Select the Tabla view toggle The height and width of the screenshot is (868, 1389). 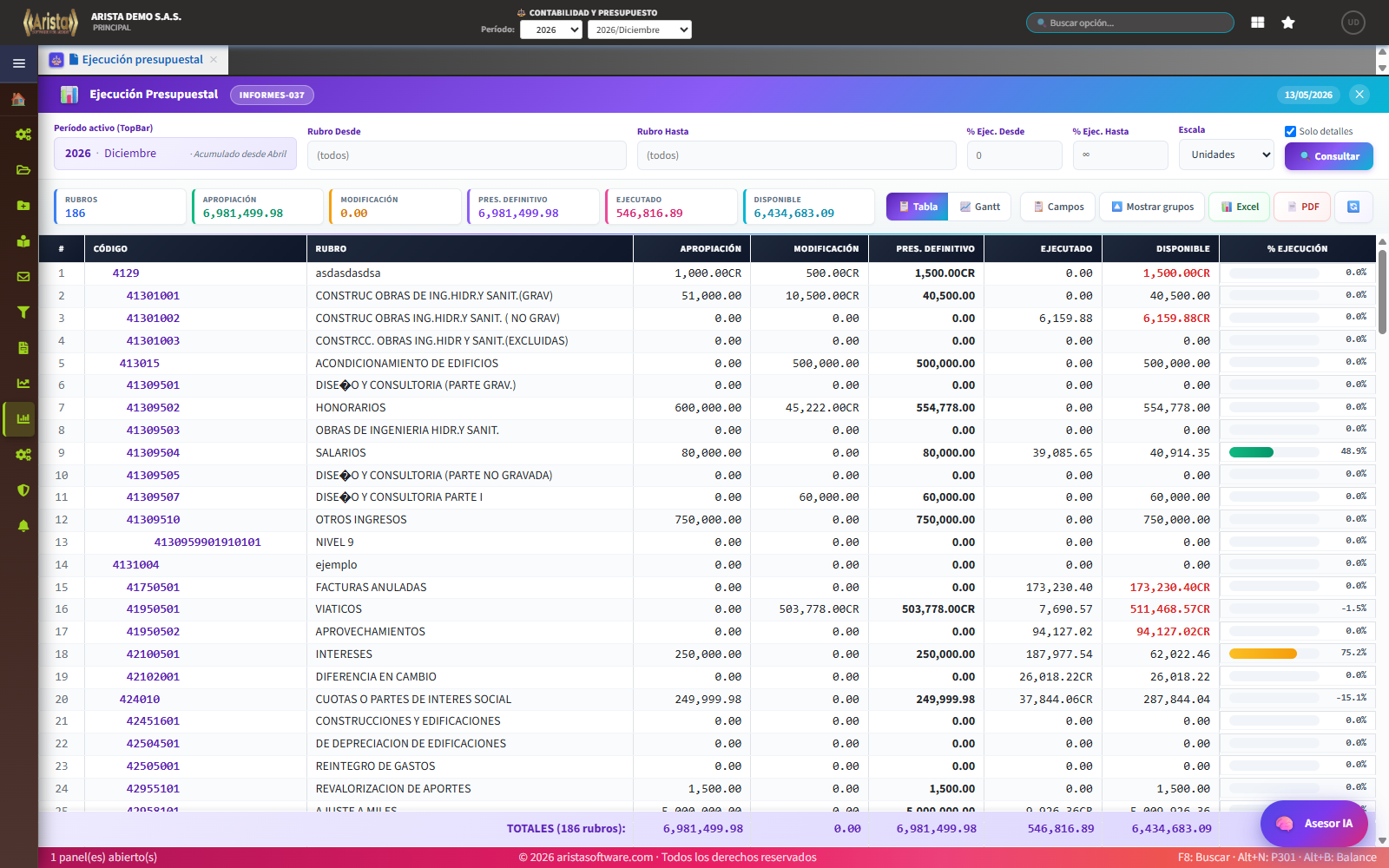click(x=918, y=207)
